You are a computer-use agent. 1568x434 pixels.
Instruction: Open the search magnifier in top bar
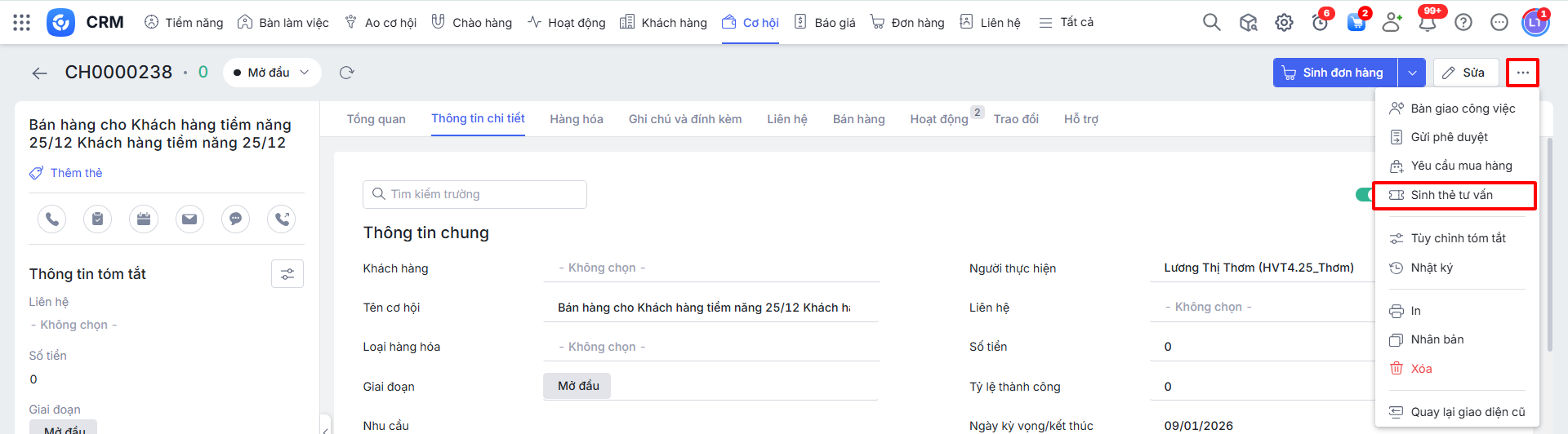1211,23
